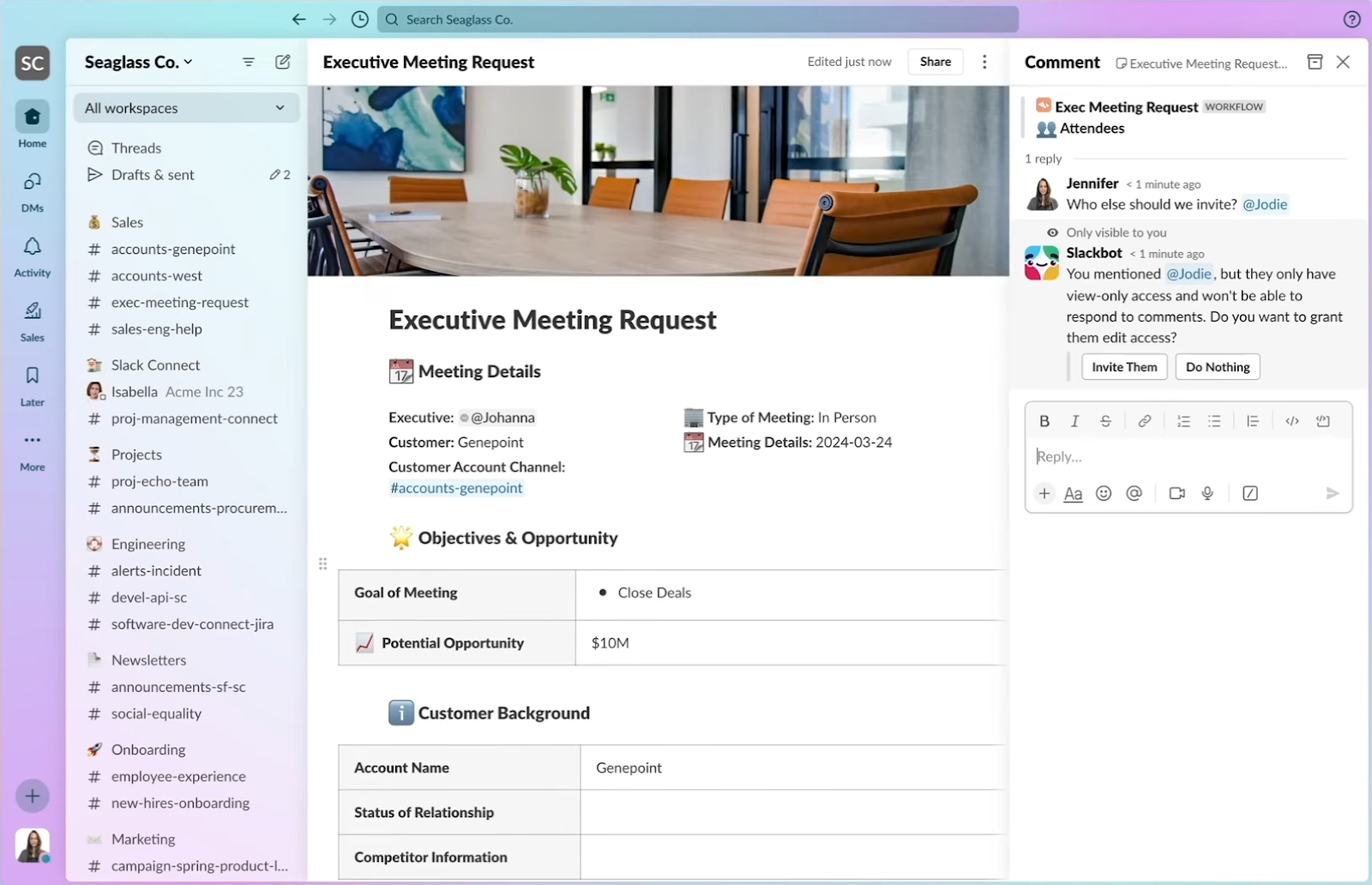The height and width of the screenshot is (885, 1372).
Task: Collapse the Marketing section
Action: [x=142, y=839]
